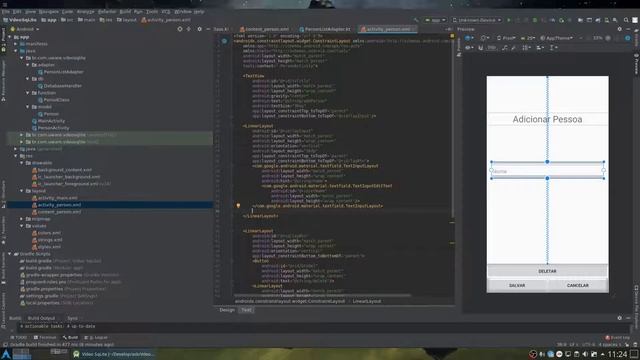The image size is (640, 360).
Task: Expand the manifests folder
Action: pos(16,44)
